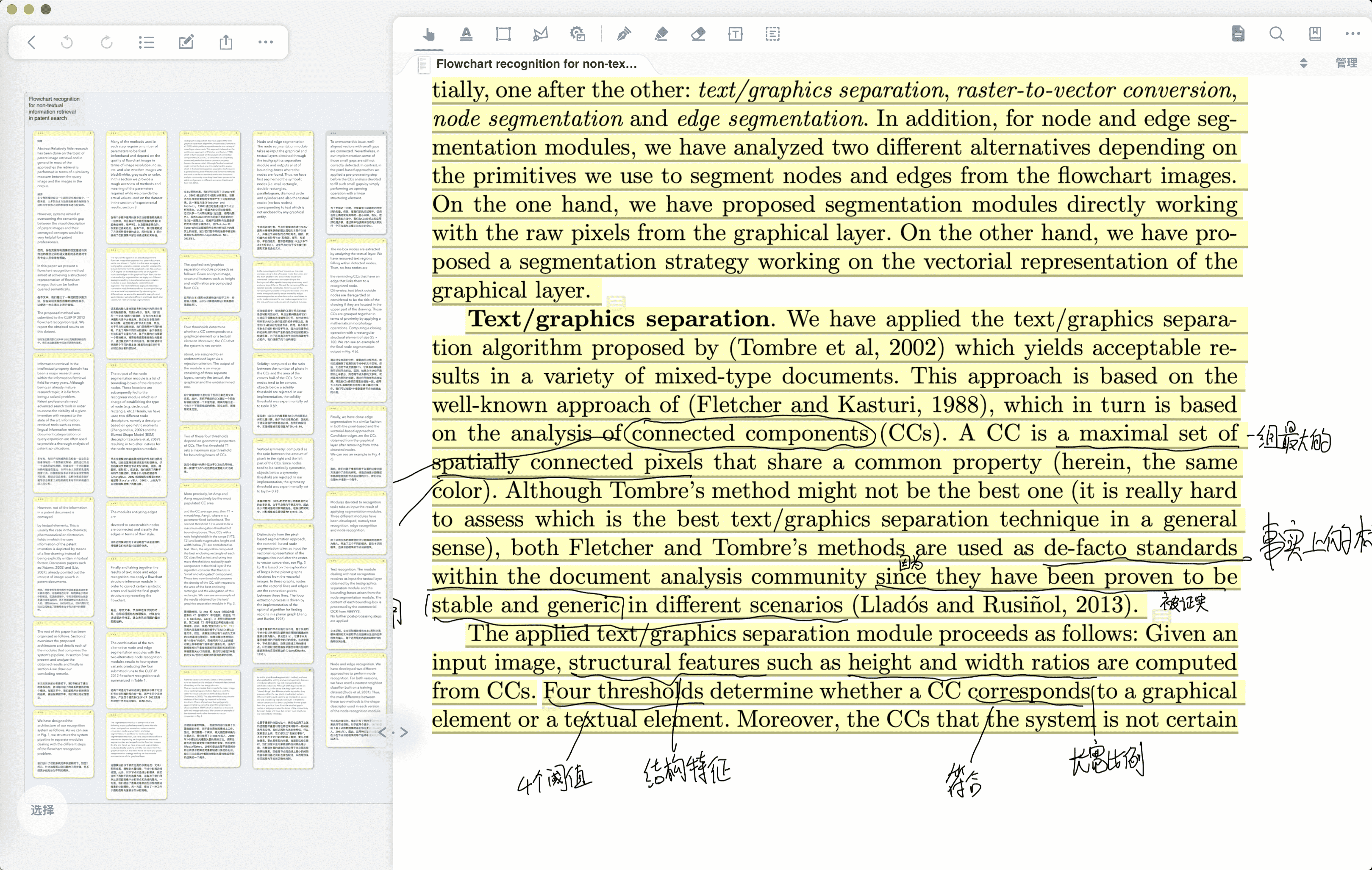Image resolution: width=1372 pixels, height=870 pixels.
Task: Select the text underline highlight tool
Action: point(466,35)
